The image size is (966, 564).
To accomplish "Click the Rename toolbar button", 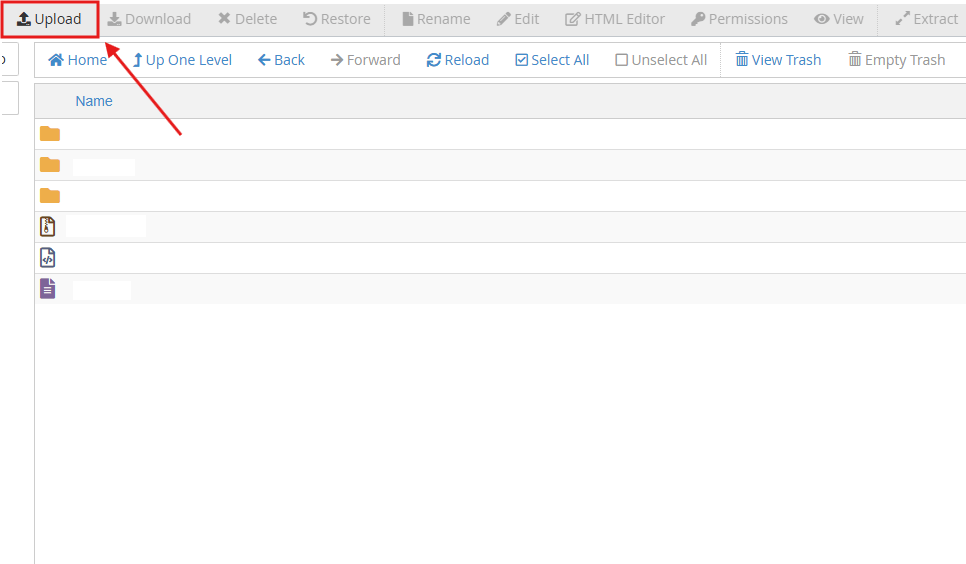I will pos(436,19).
